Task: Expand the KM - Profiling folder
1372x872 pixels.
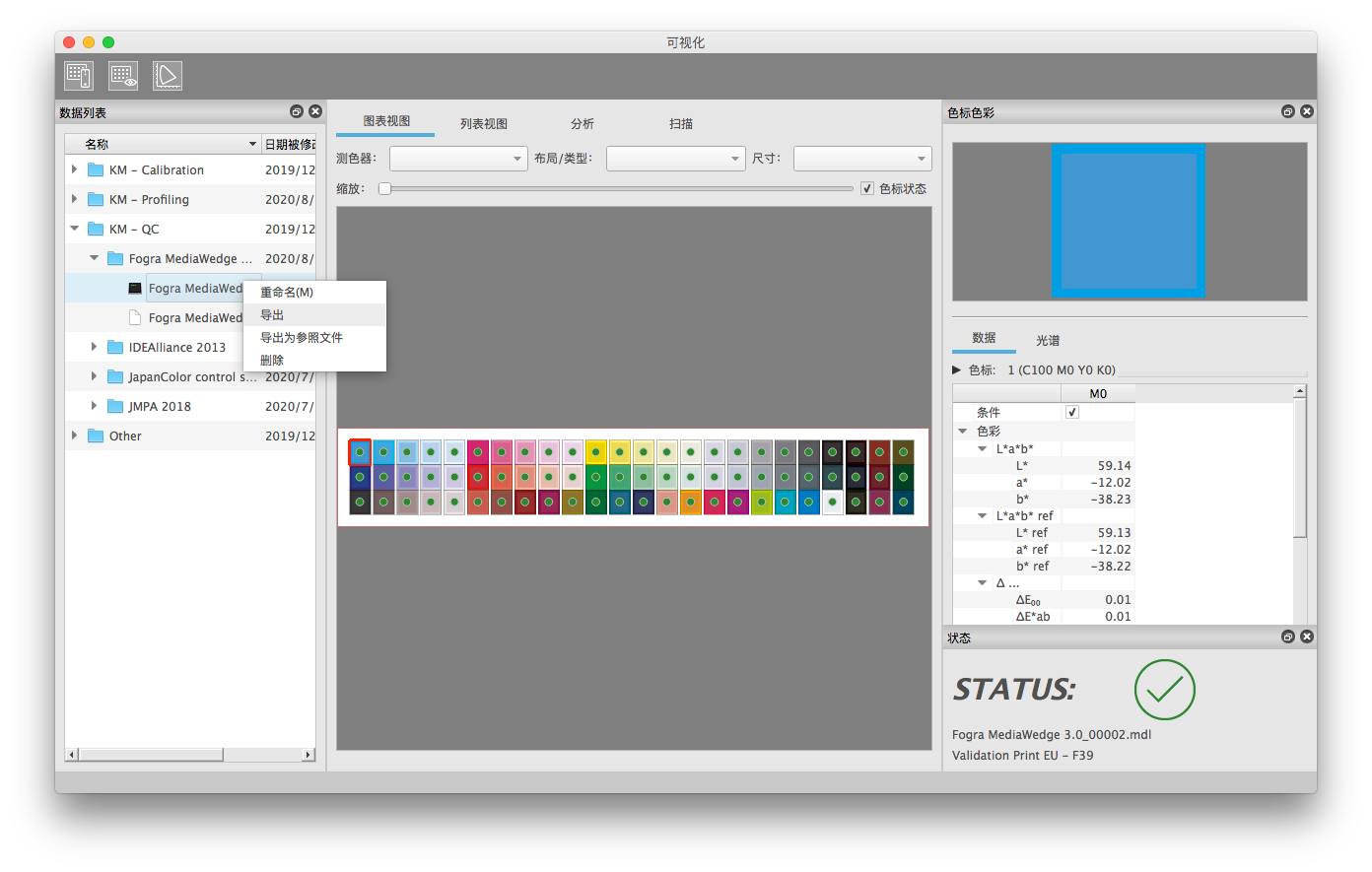Action: pos(75,199)
